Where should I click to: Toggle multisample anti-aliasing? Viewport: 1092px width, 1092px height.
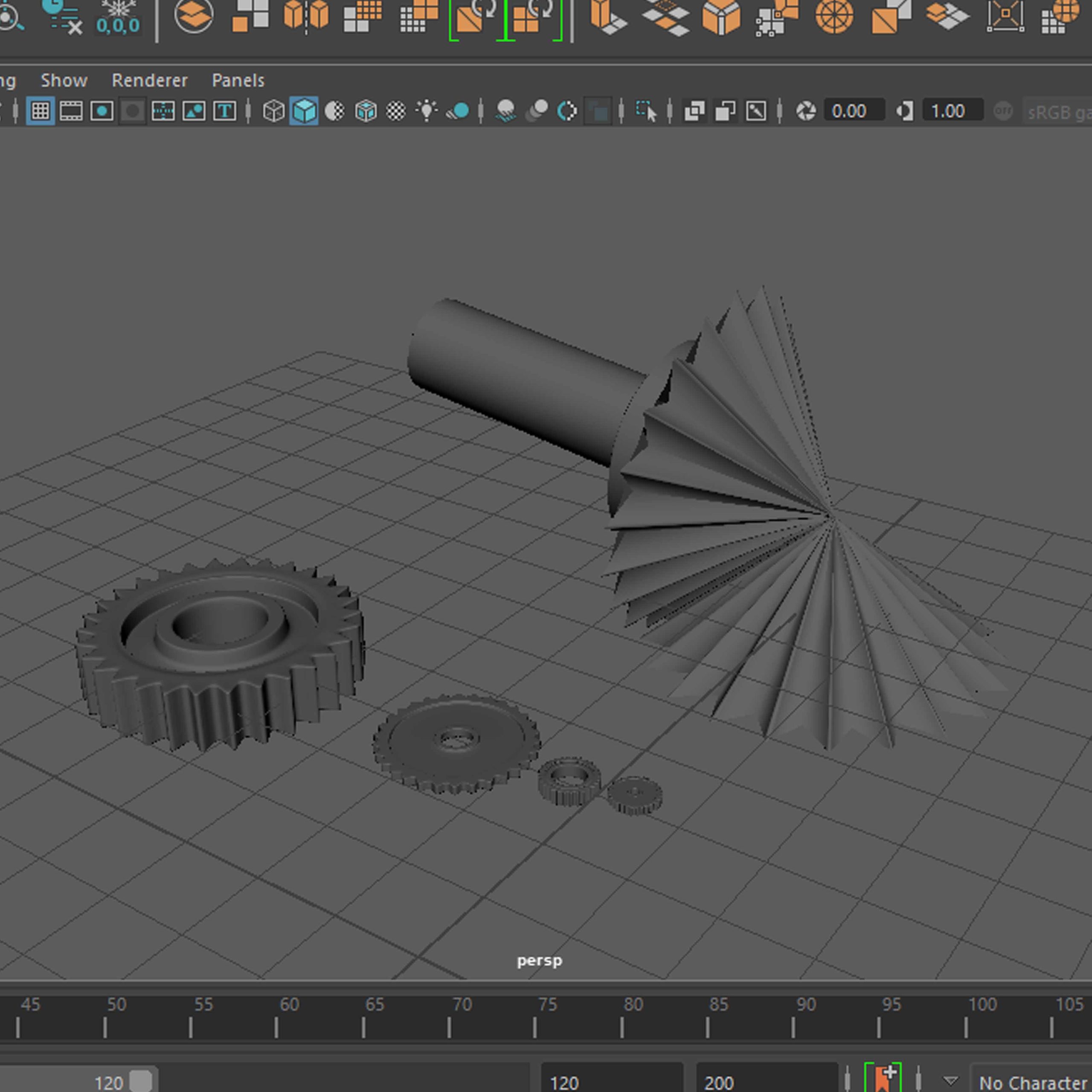pyautogui.click(x=567, y=111)
